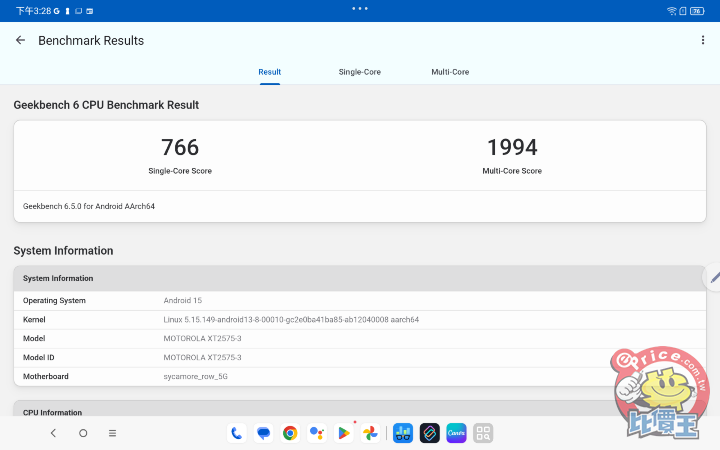Tap the three-dot window handle at the top
Image resolution: width=720 pixels, height=450 pixels.
[360, 8]
